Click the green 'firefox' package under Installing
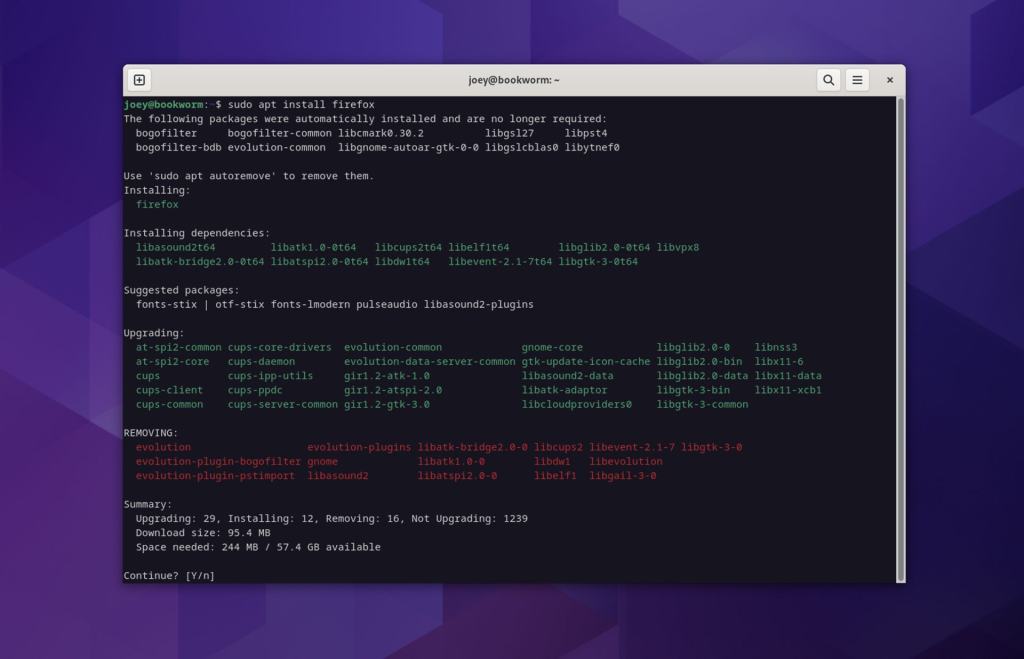This screenshot has height=659, width=1024. click(x=157, y=204)
